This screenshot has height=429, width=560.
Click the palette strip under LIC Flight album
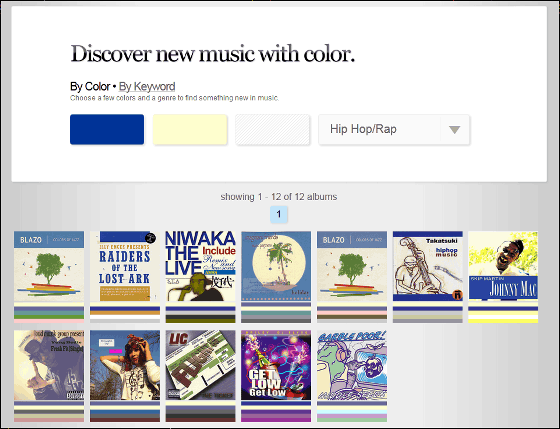coord(201,411)
